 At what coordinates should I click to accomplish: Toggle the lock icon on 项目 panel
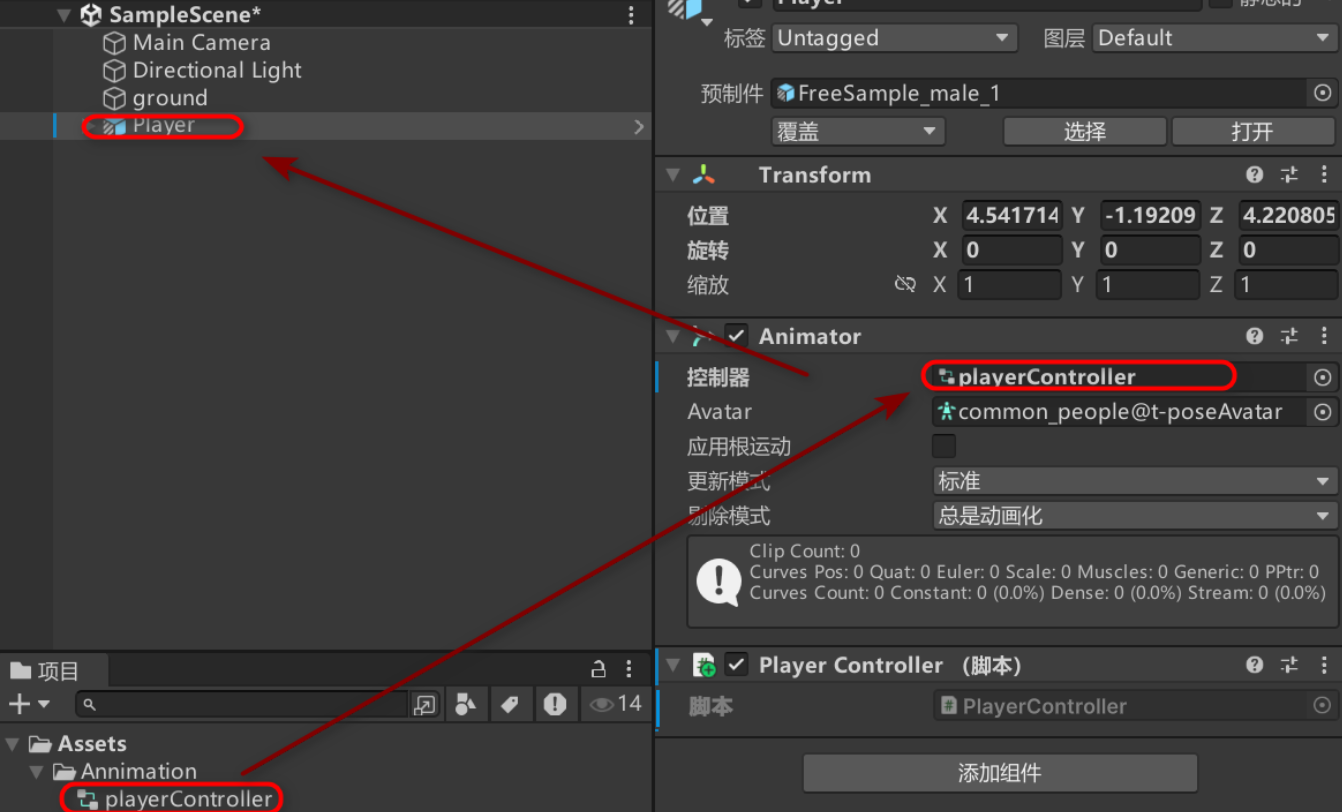pos(598,670)
